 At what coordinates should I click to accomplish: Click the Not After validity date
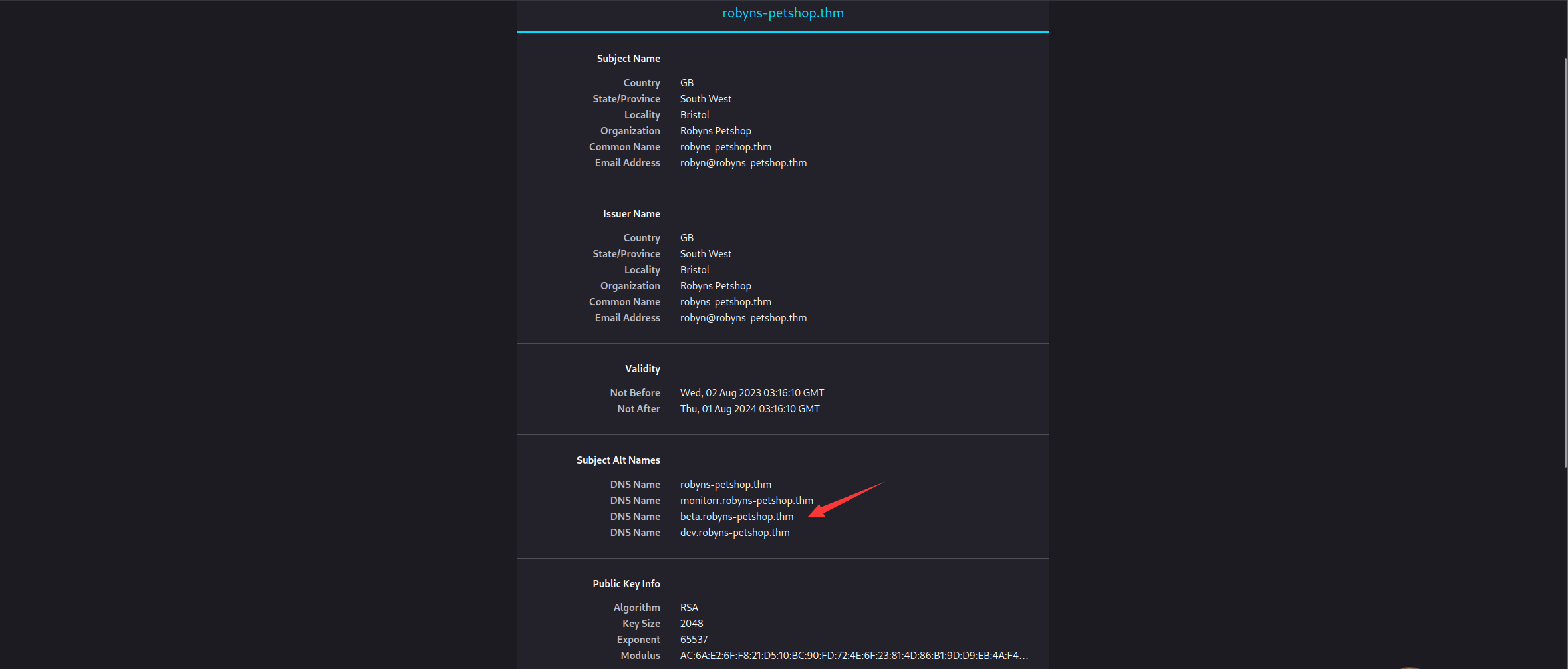(749, 409)
